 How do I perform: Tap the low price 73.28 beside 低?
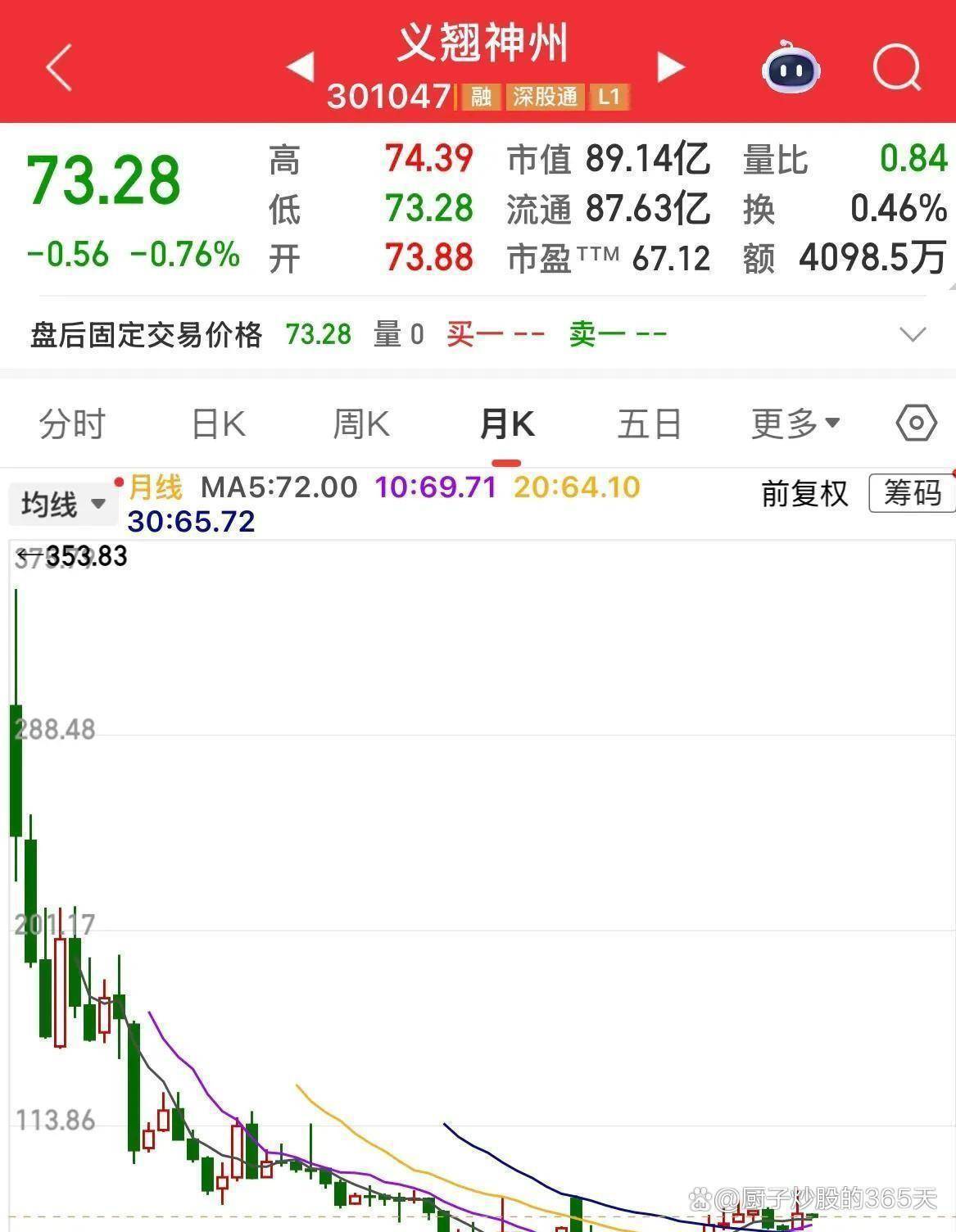tap(429, 209)
